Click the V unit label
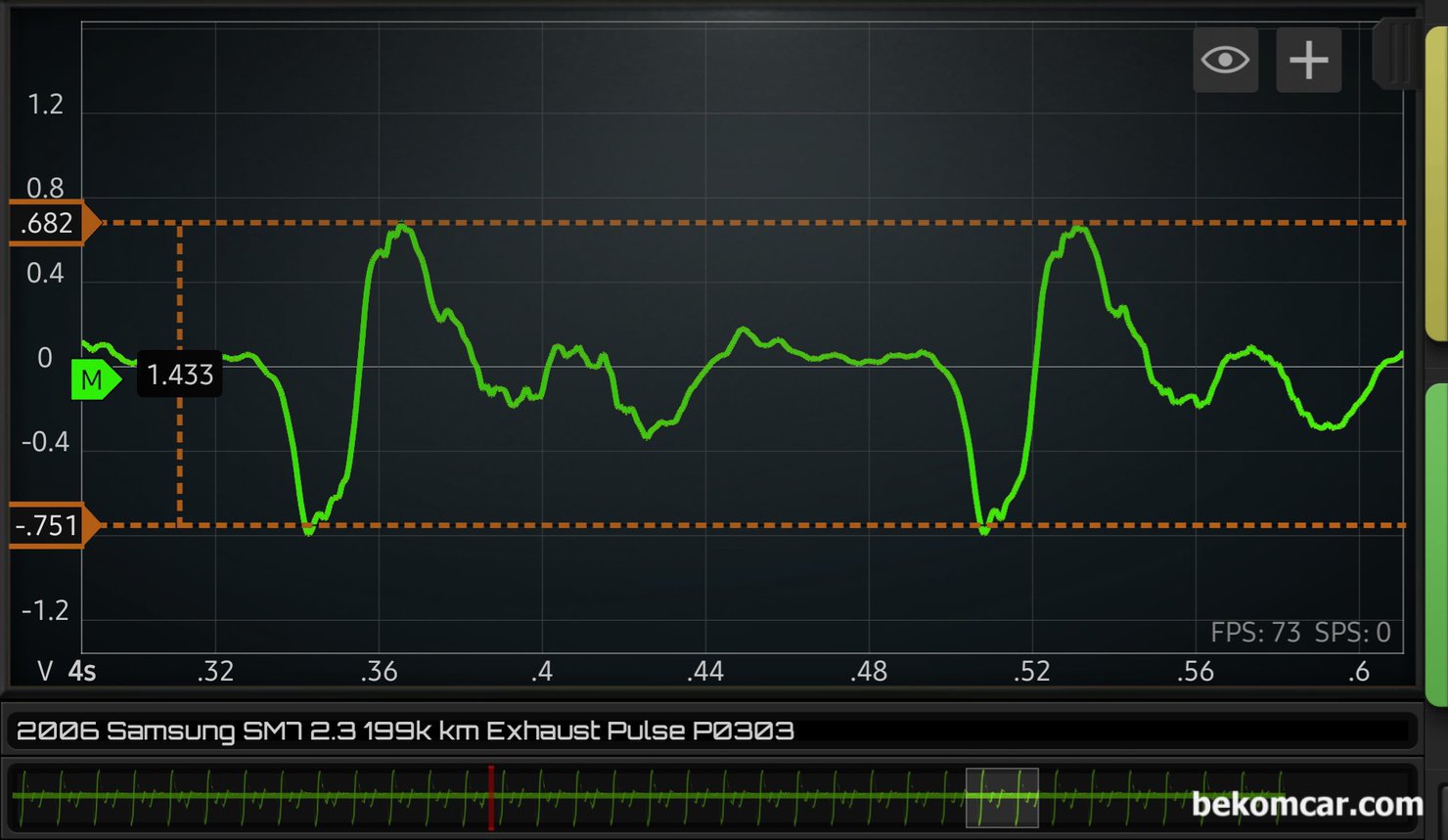This screenshot has width=1448, height=840. (45, 671)
